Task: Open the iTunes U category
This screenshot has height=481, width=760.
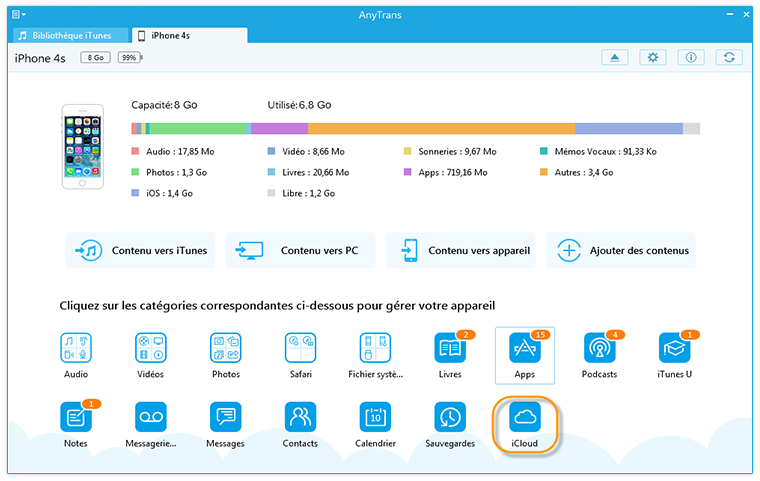Action: 675,355
